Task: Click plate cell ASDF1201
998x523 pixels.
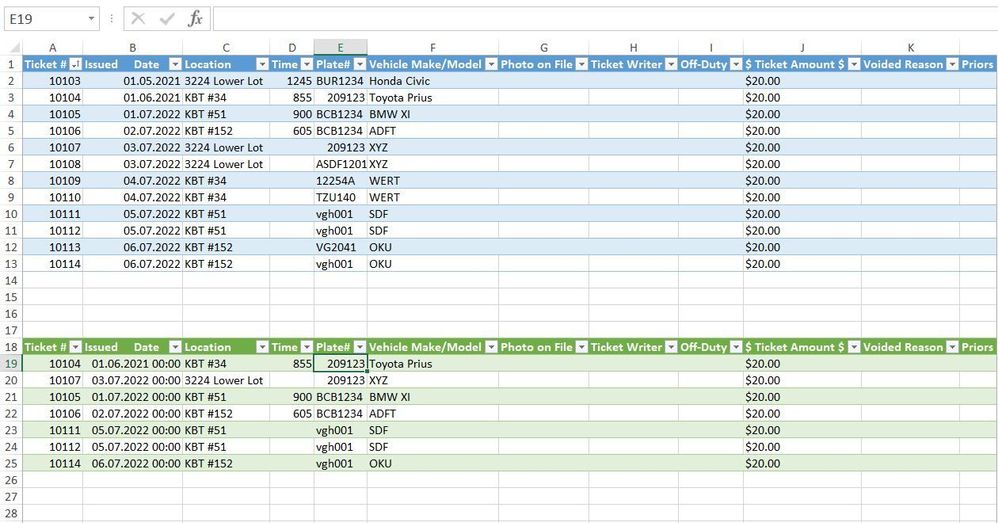Action: (x=341, y=164)
